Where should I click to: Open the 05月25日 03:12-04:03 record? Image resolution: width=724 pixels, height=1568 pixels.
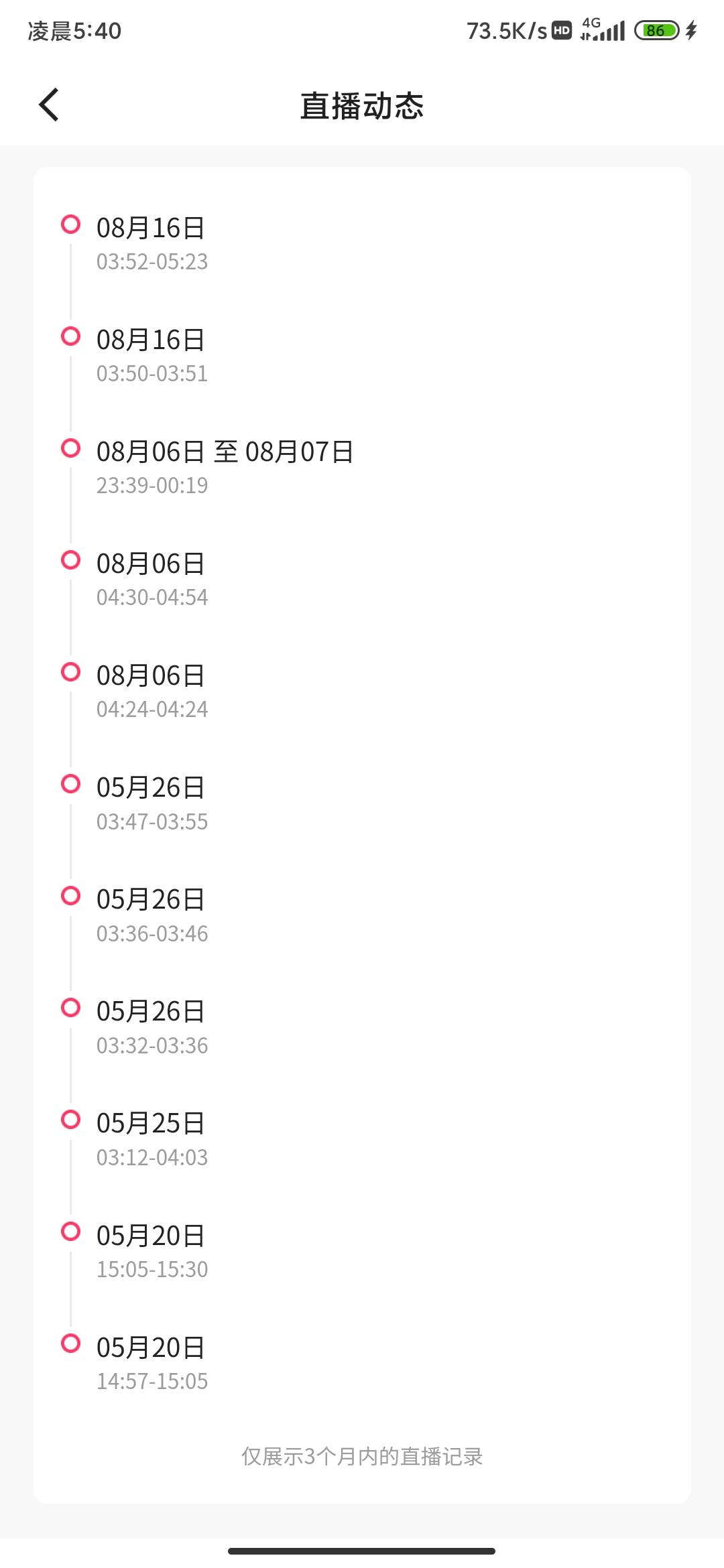152,1139
